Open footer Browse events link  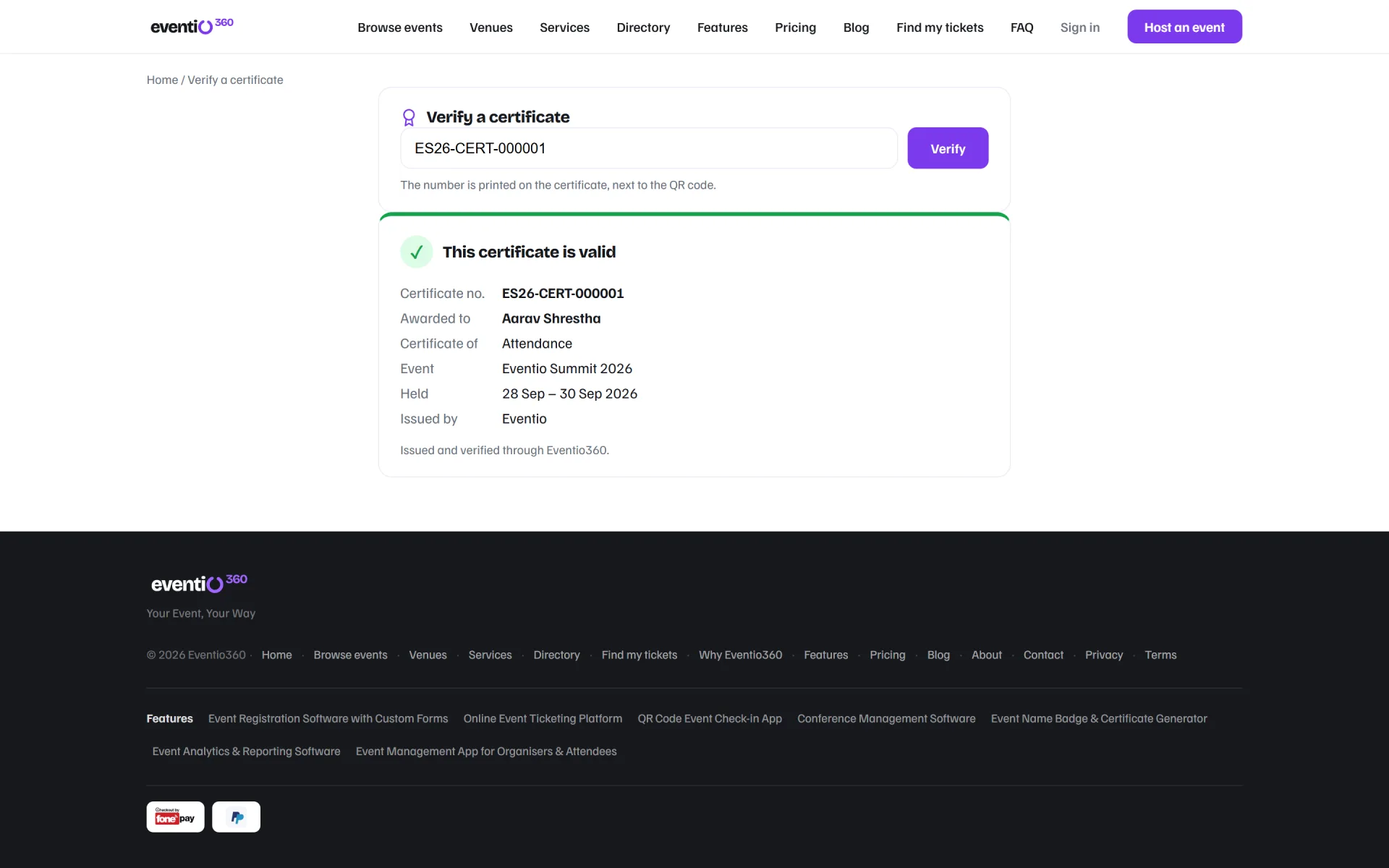350,655
